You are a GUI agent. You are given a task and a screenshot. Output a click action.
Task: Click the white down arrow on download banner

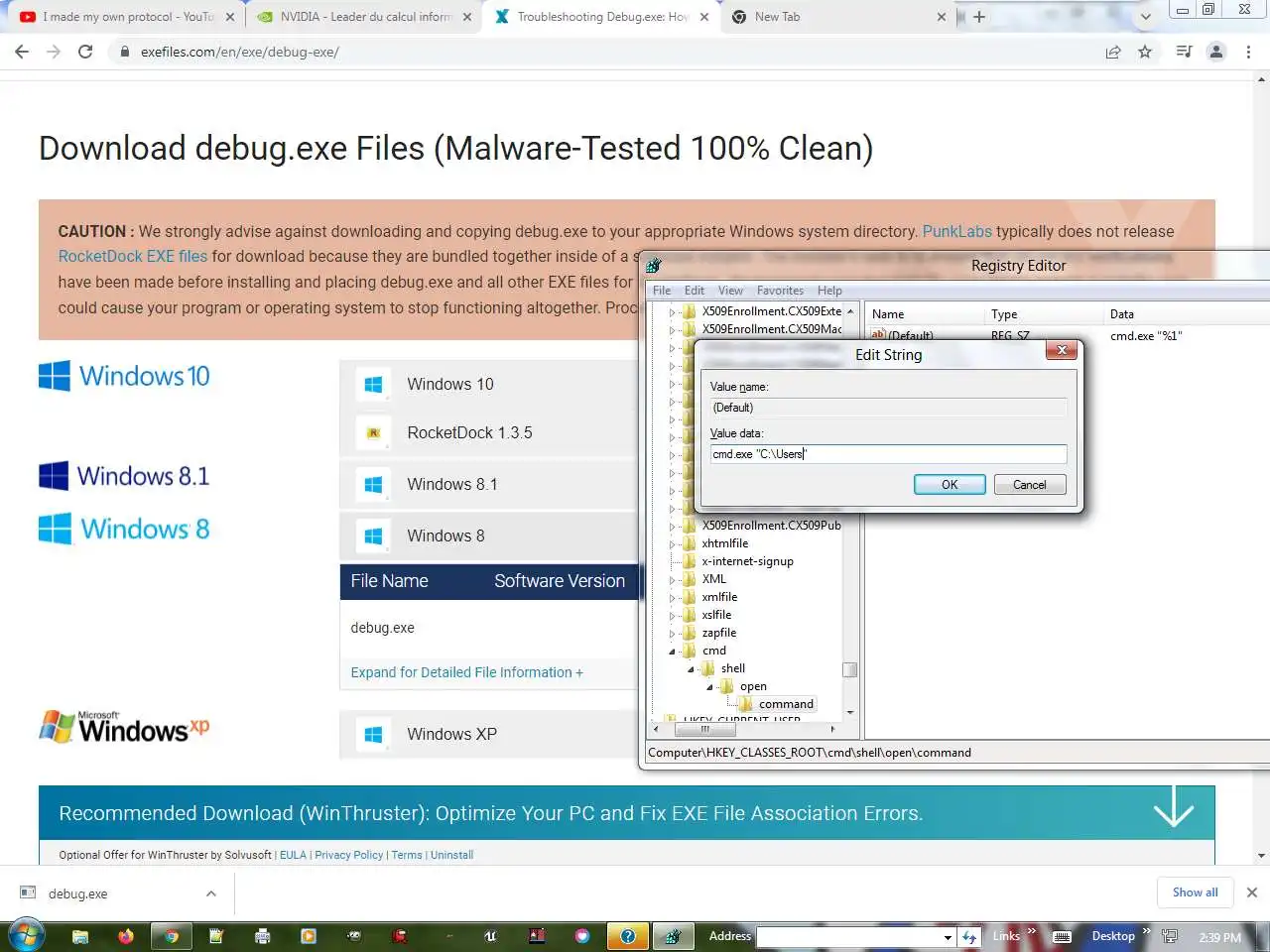[x=1174, y=807]
